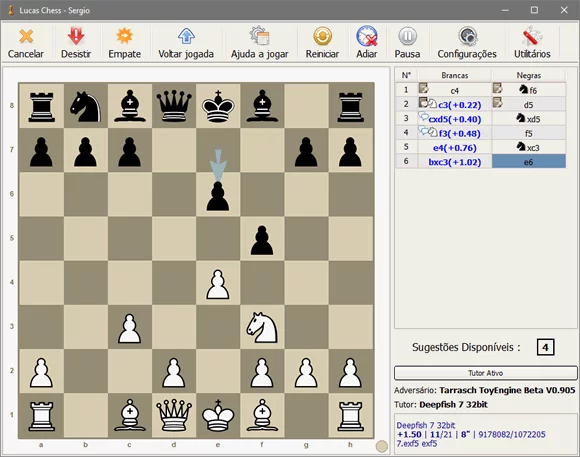Screen dimensions: 580x457
Task: Click the Cancelar toolbar icon
Action: (x=26, y=36)
